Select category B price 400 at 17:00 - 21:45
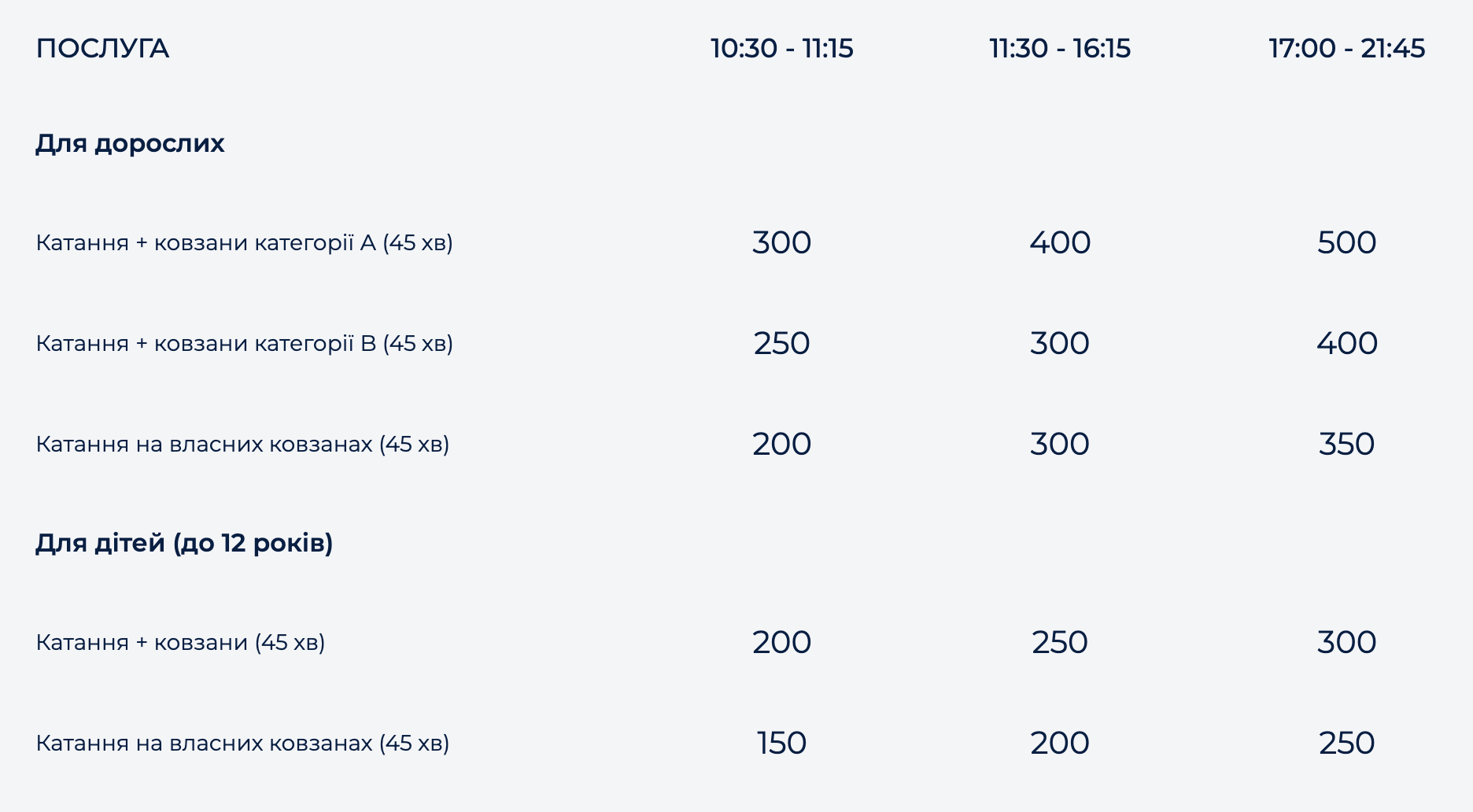This screenshot has height=812, width=1473. [x=1346, y=343]
